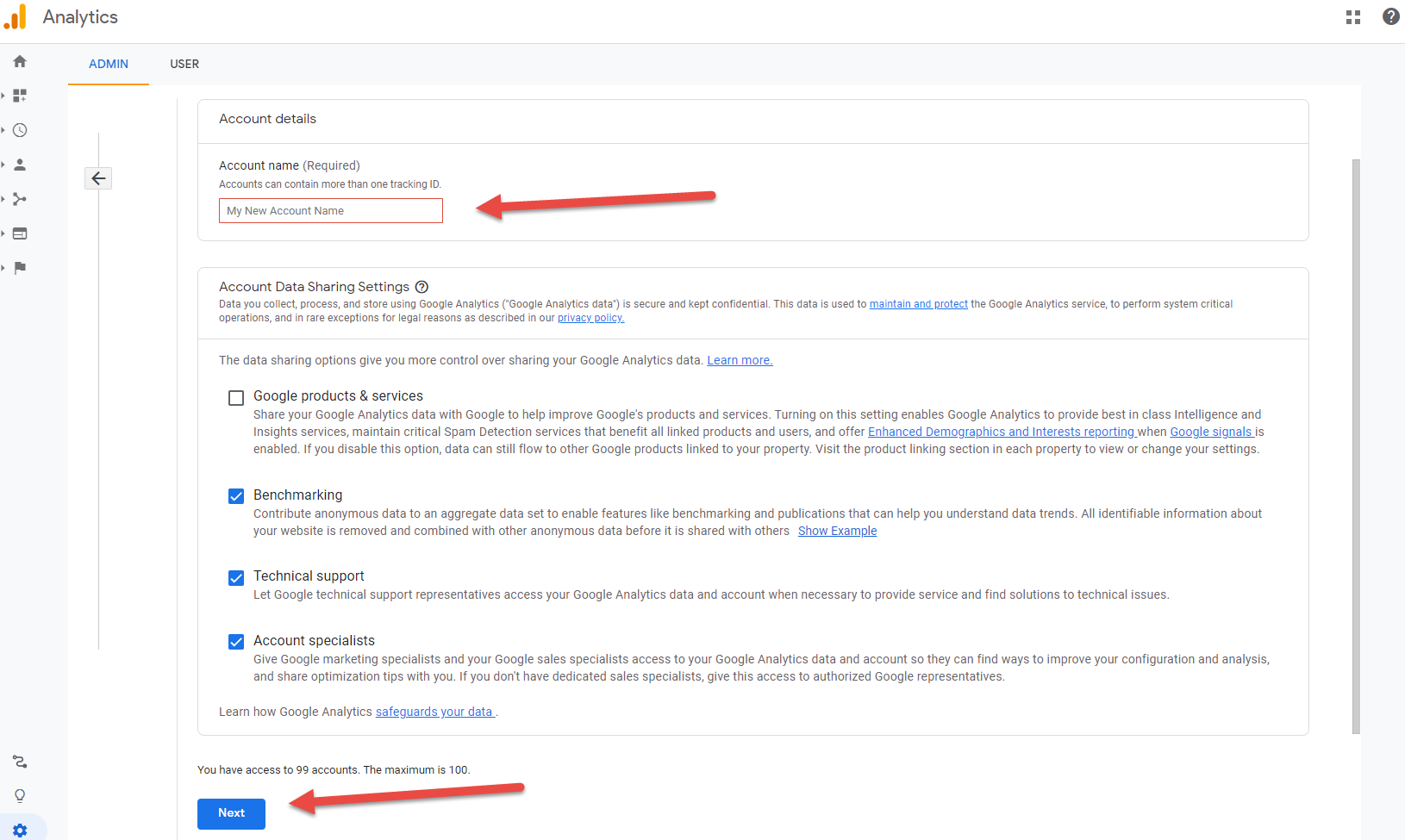The image size is (1405, 840).
Task: Expand the Audience sidebar arrow
Action: (x=3, y=165)
